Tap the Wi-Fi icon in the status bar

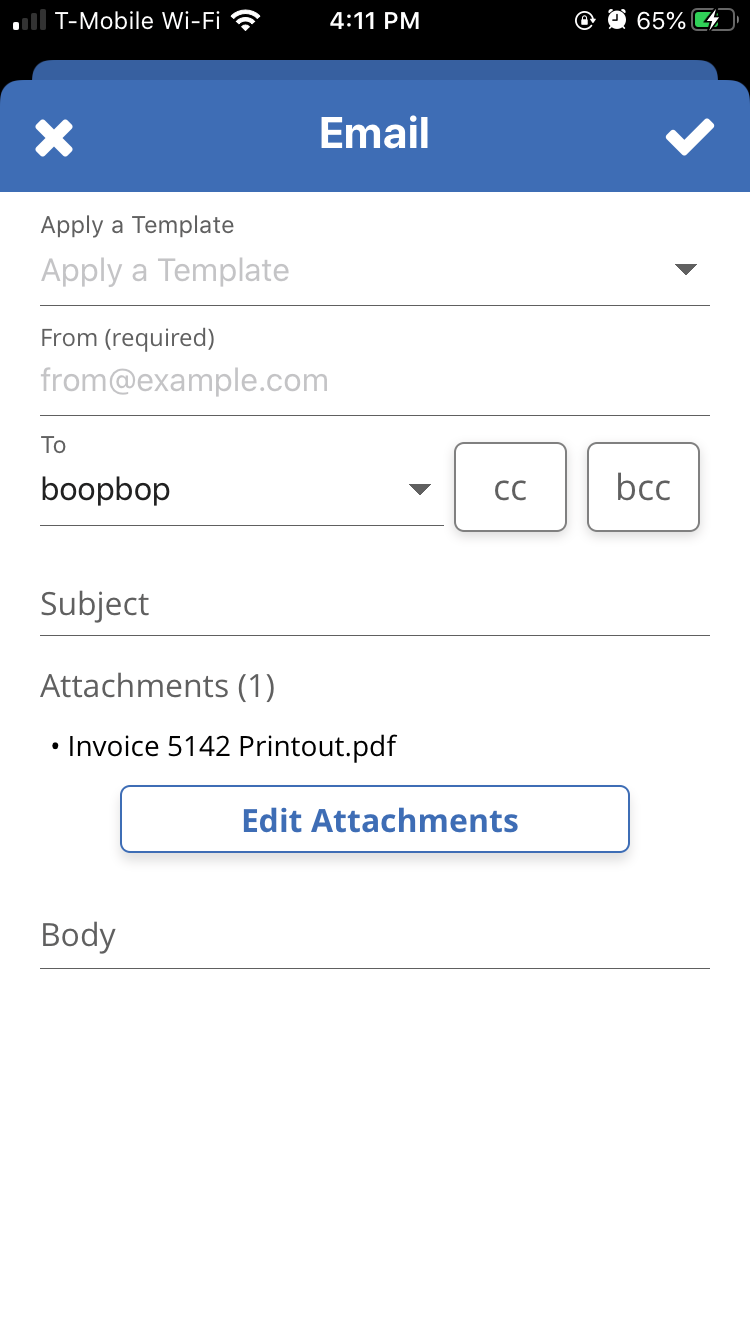244,20
